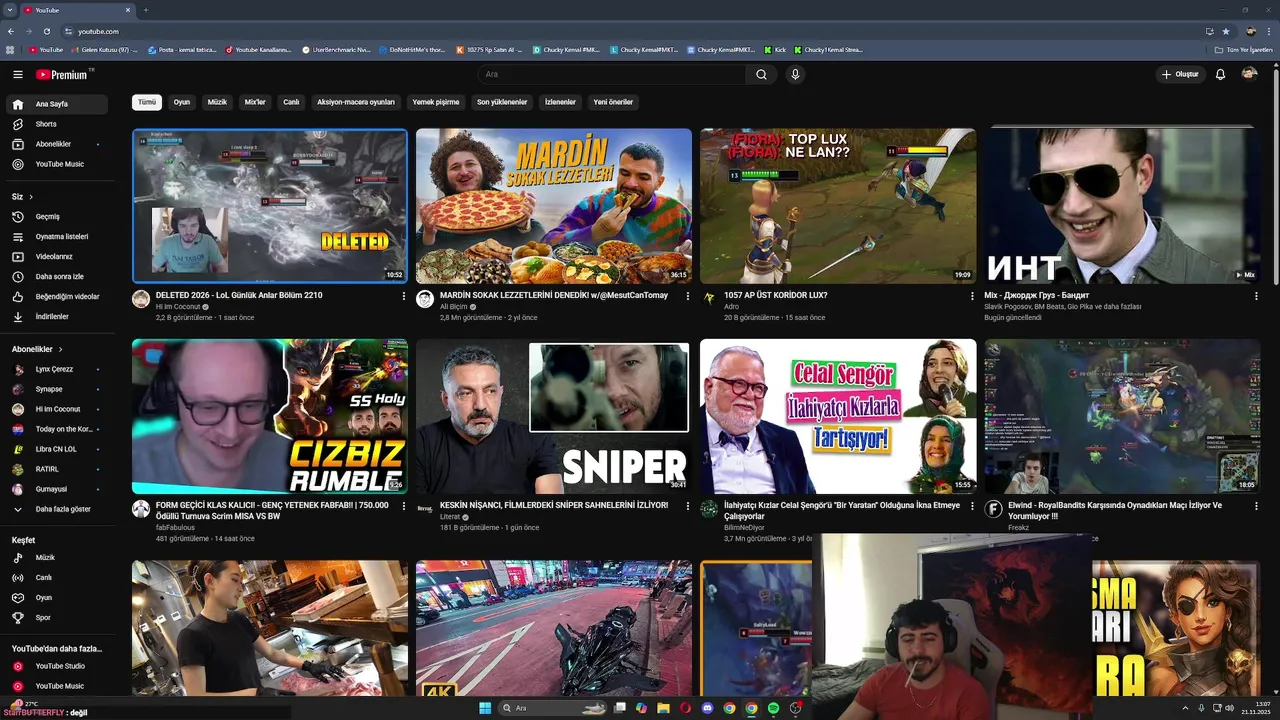This screenshot has height=720, width=1280.
Task: Select the Son yüklenenler chip
Action: pos(502,102)
